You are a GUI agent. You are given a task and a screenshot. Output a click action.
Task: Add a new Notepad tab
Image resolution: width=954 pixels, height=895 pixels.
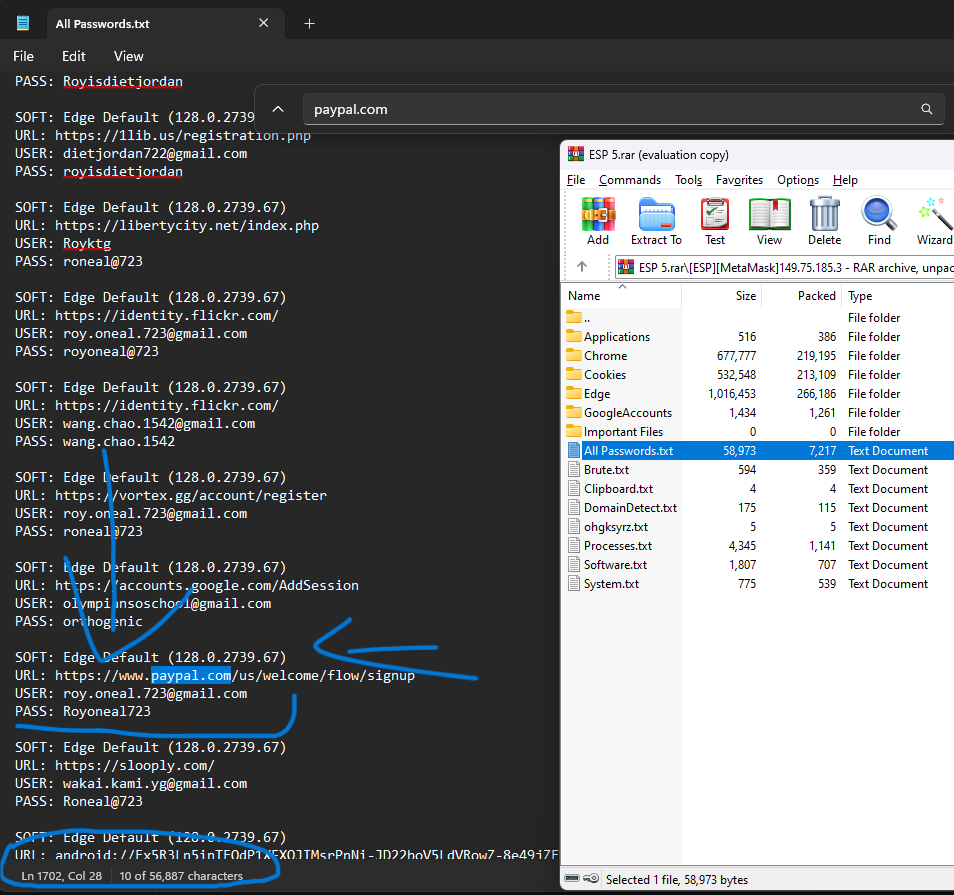309,24
